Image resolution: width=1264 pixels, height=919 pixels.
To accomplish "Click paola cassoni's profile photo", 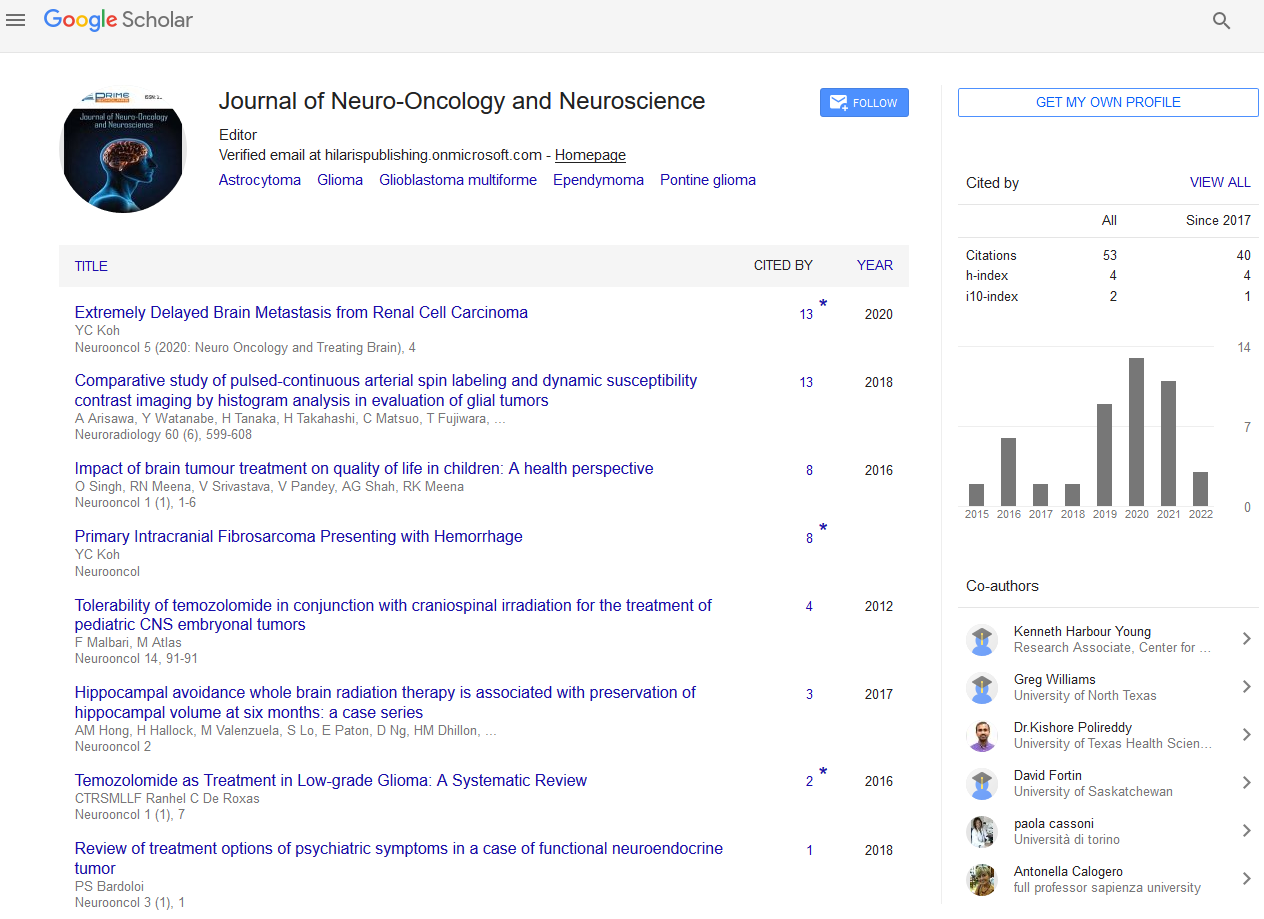I will point(982,831).
